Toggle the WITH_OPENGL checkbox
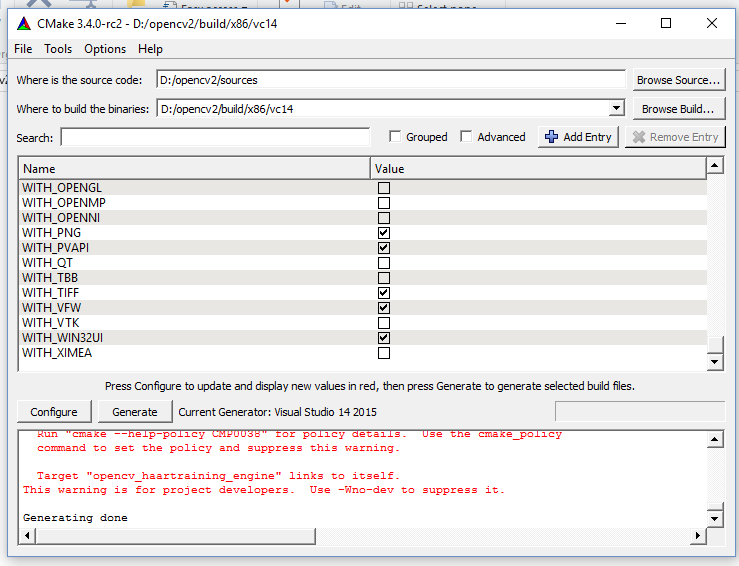 tap(384, 188)
